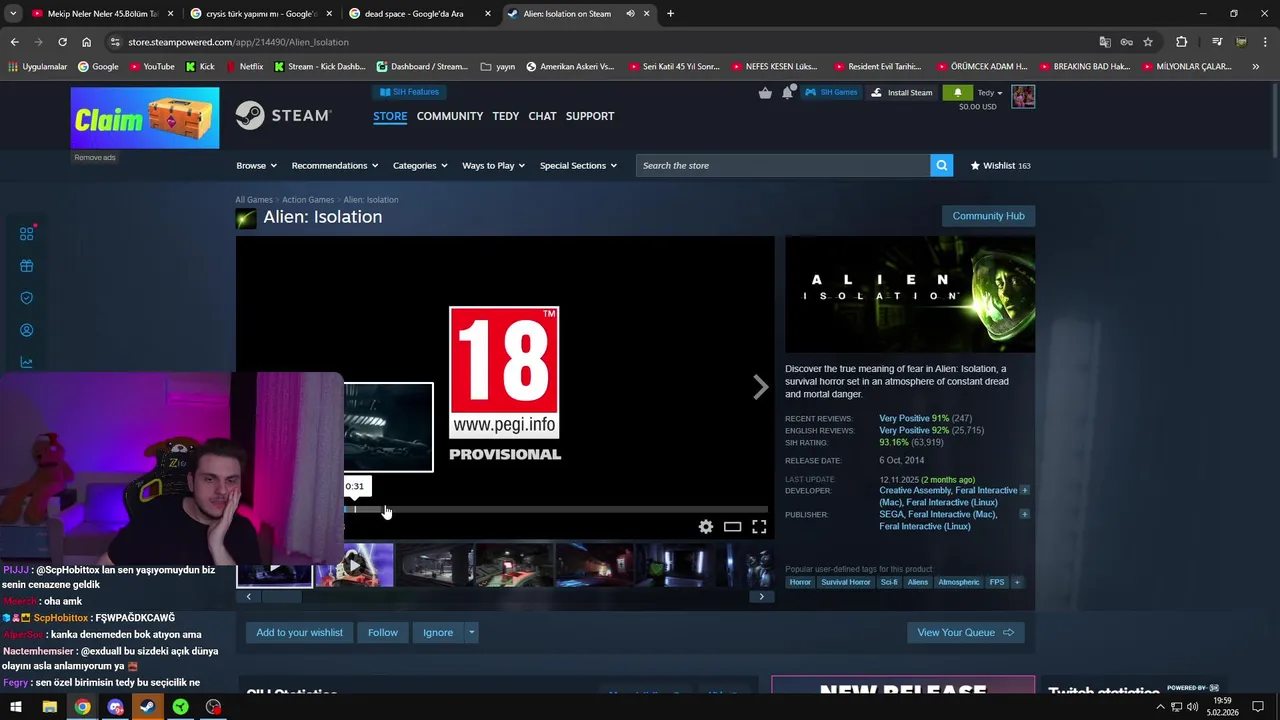Open video settings gear icon
1280x720 pixels.
tap(706, 526)
